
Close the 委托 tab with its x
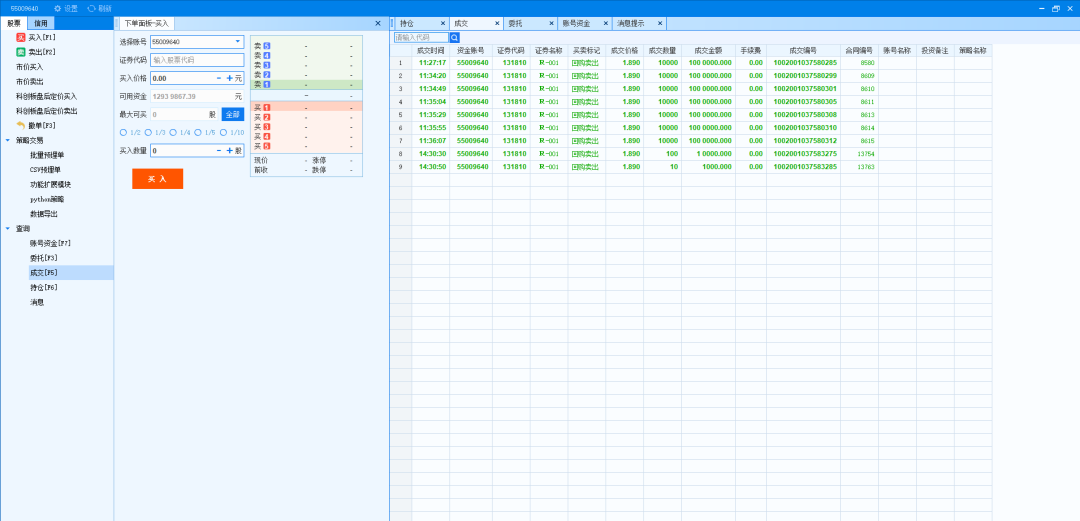552,23
